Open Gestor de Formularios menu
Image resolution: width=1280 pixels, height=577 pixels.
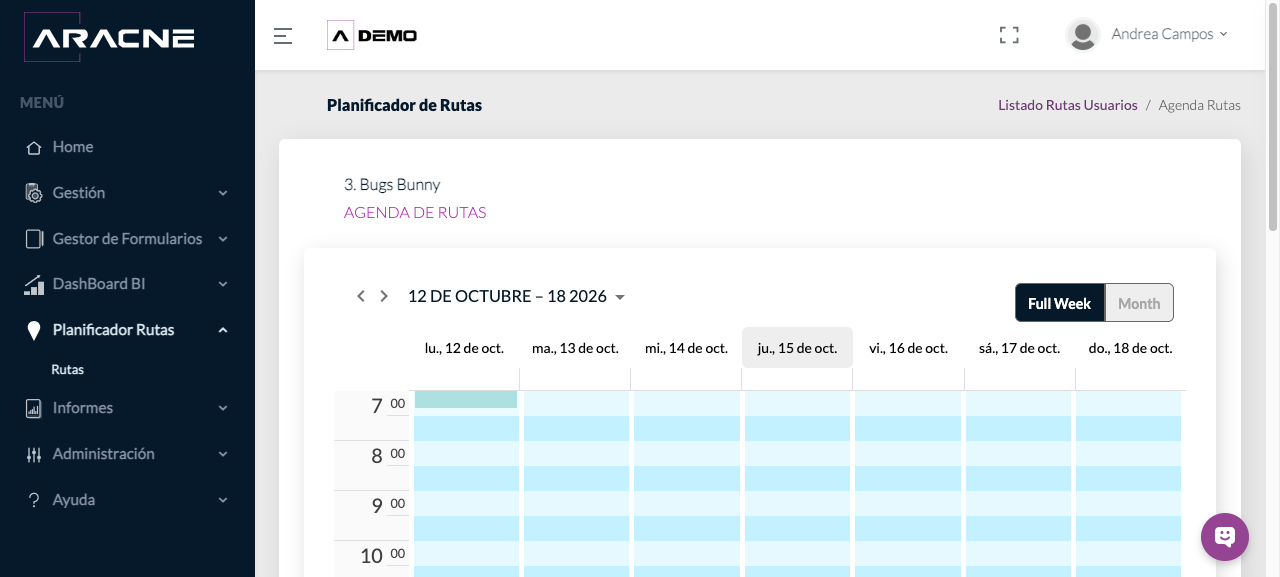point(127,239)
